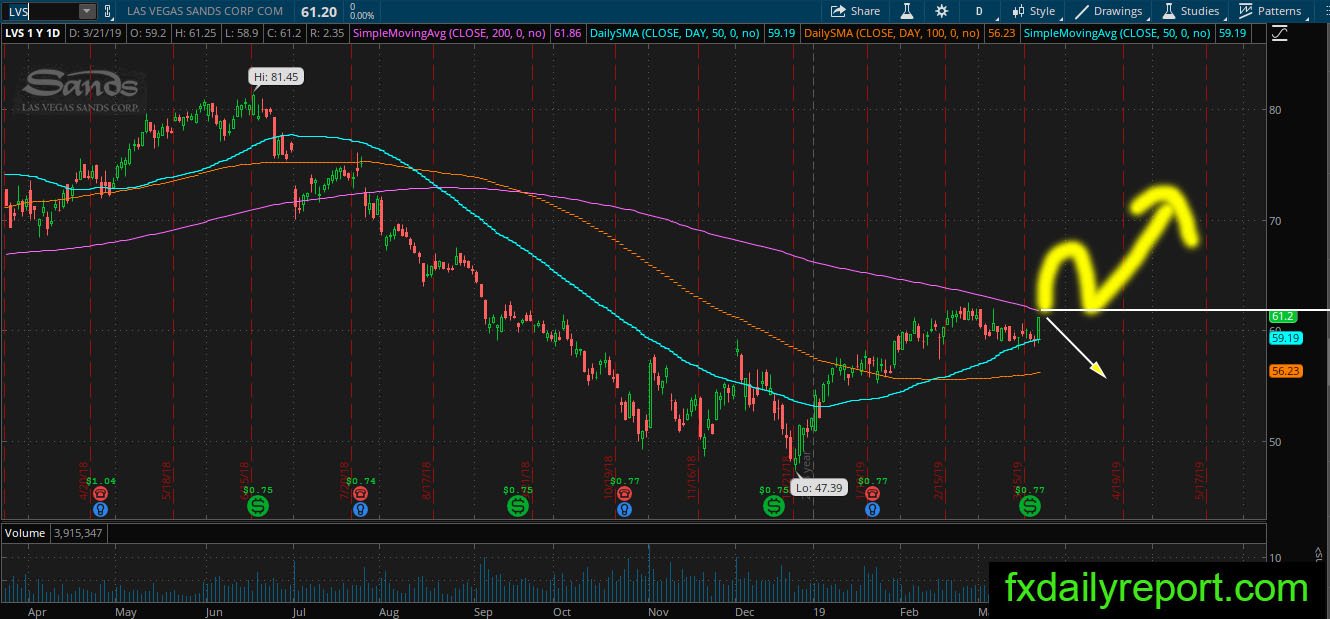This screenshot has height=619, width=1330.
Task: Click the Nov label on time axis
Action: (657, 611)
